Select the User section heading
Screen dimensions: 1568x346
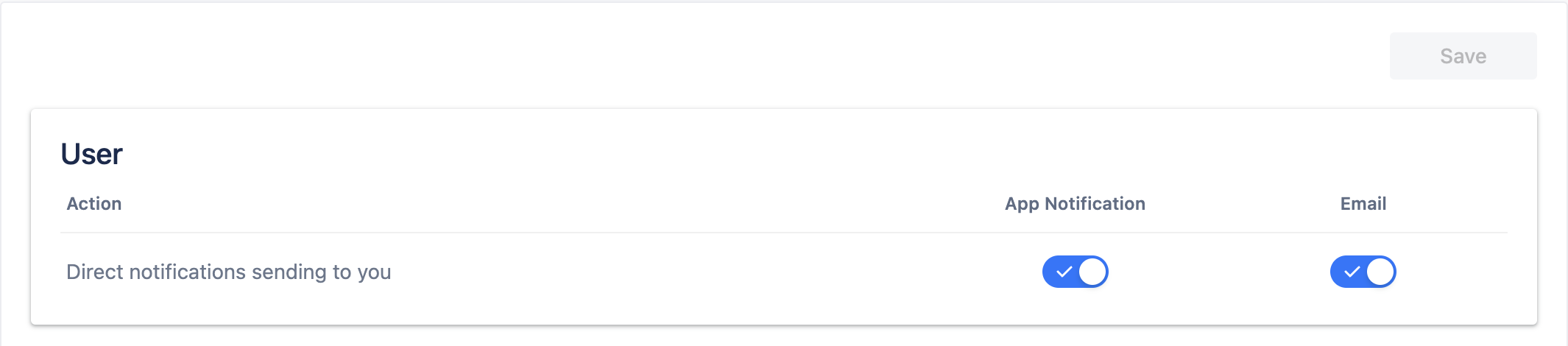coord(92,155)
